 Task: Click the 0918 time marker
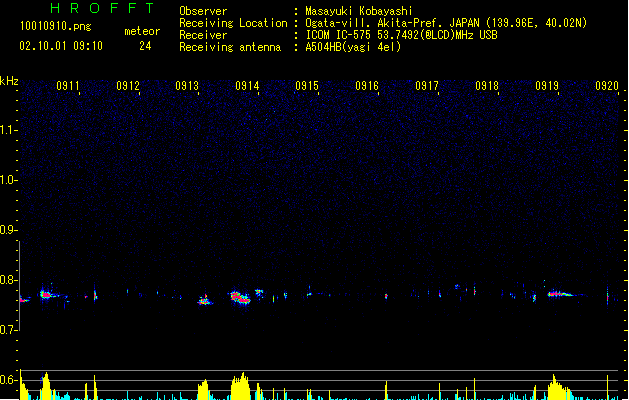tap(487, 86)
